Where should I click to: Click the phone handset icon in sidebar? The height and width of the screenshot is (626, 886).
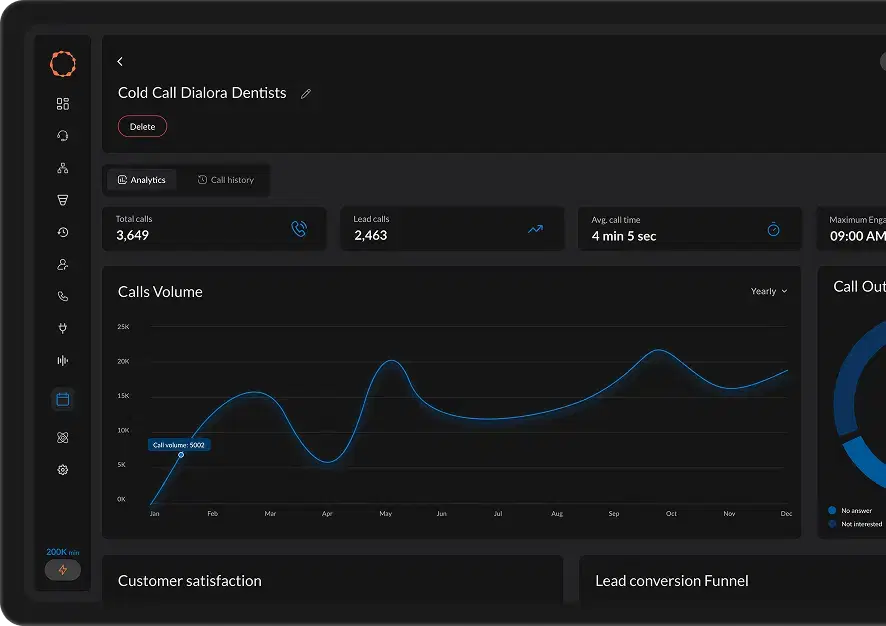coord(63,297)
